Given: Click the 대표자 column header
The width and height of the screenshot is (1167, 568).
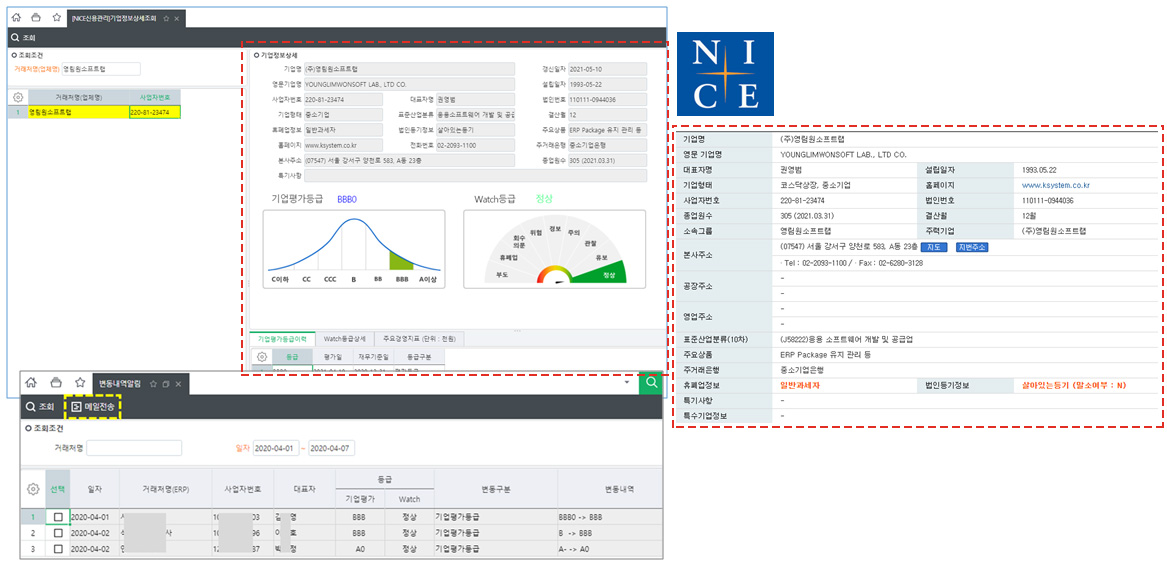Looking at the screenshot, I should coord(304,489).
